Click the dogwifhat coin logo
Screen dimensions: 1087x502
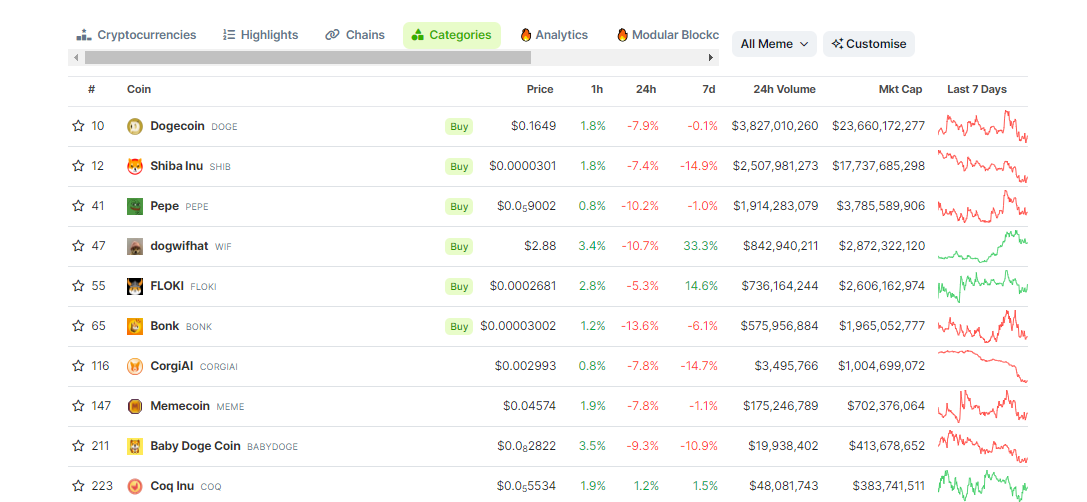[135, 246]
